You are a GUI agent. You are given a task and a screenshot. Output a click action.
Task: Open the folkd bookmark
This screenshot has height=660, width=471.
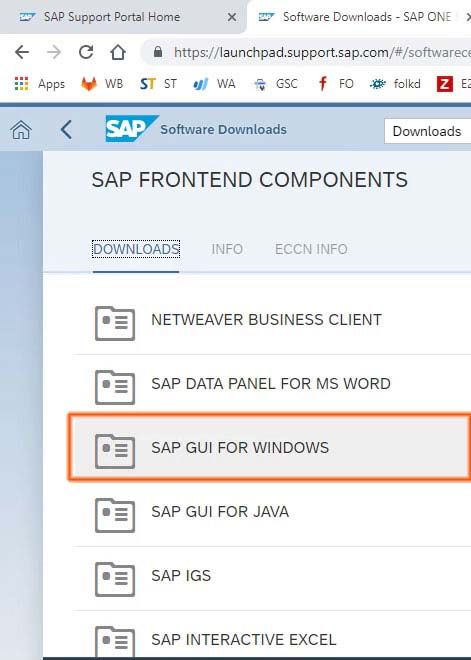pos(395,84)
